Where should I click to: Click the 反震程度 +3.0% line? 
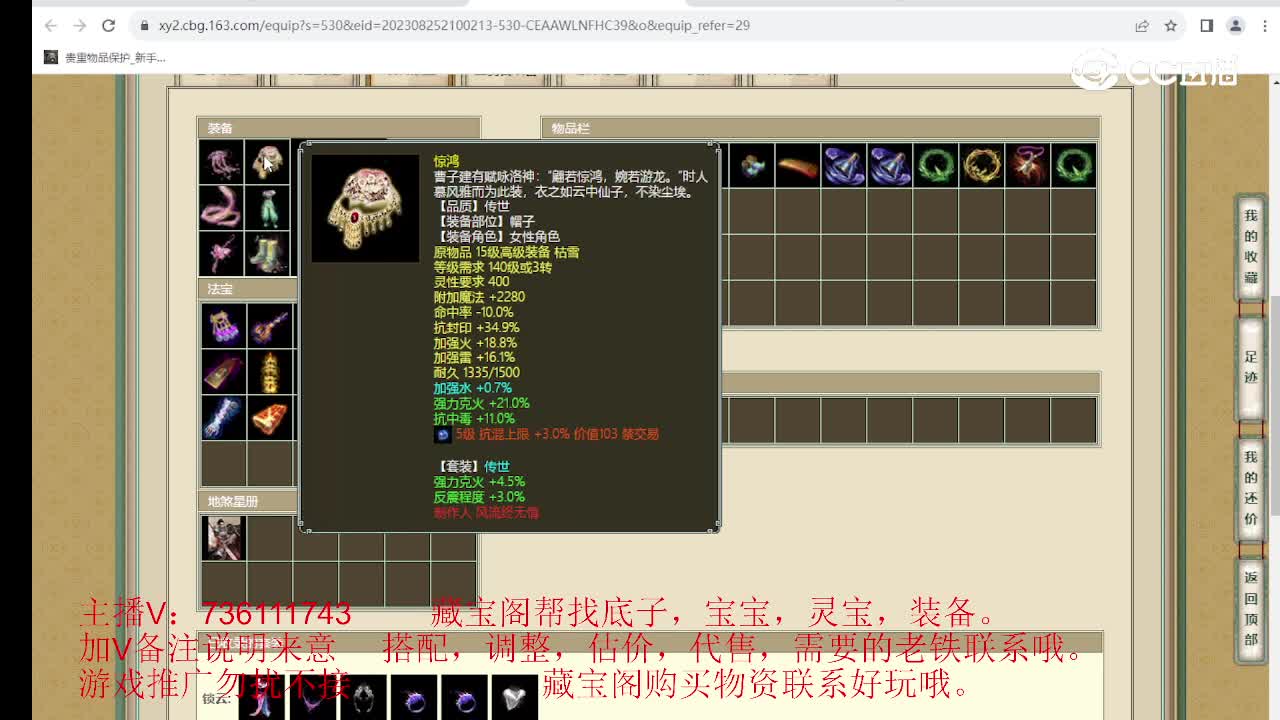point(479,497)
